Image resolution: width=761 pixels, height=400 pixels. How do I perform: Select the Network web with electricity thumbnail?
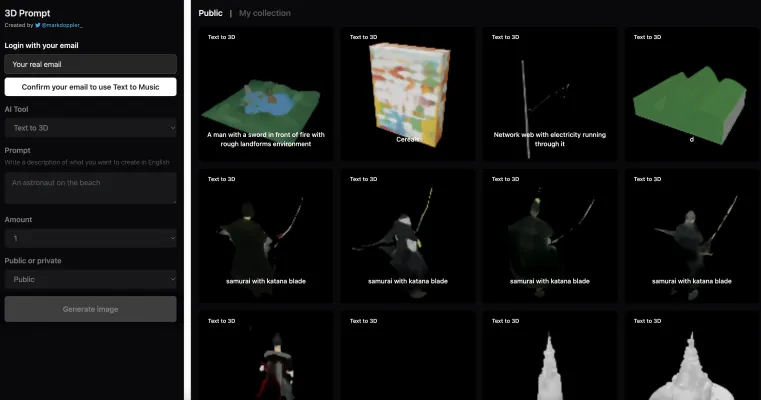tap(549, 95)
